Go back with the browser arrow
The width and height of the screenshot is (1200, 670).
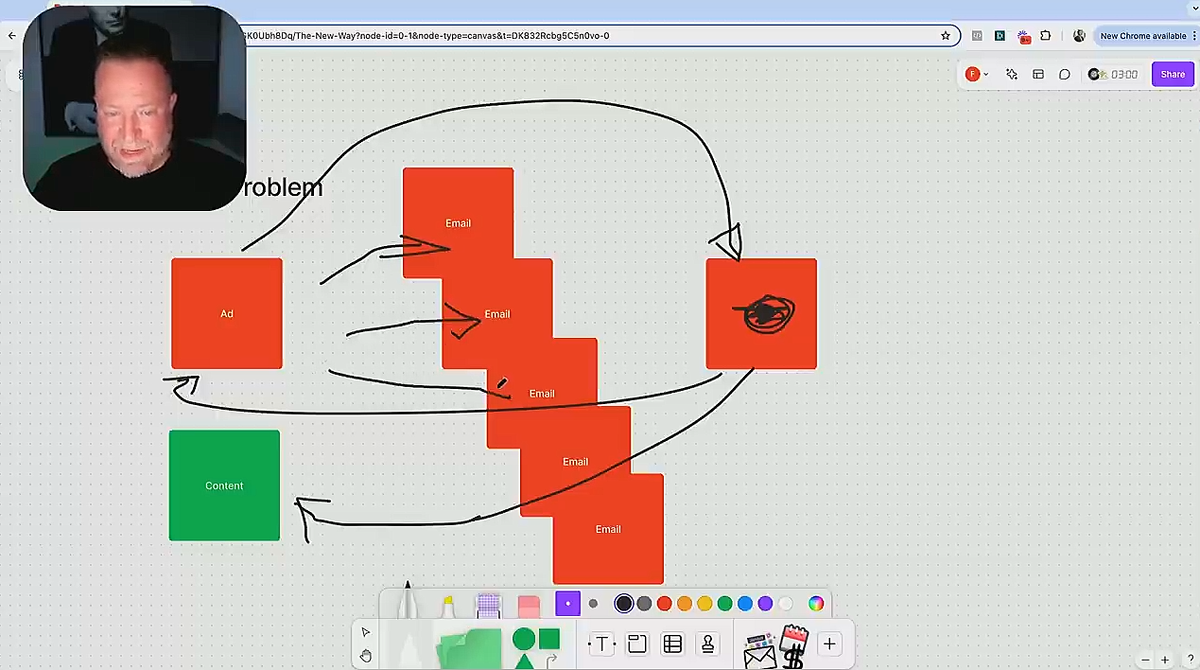click(x=12, y=35)
